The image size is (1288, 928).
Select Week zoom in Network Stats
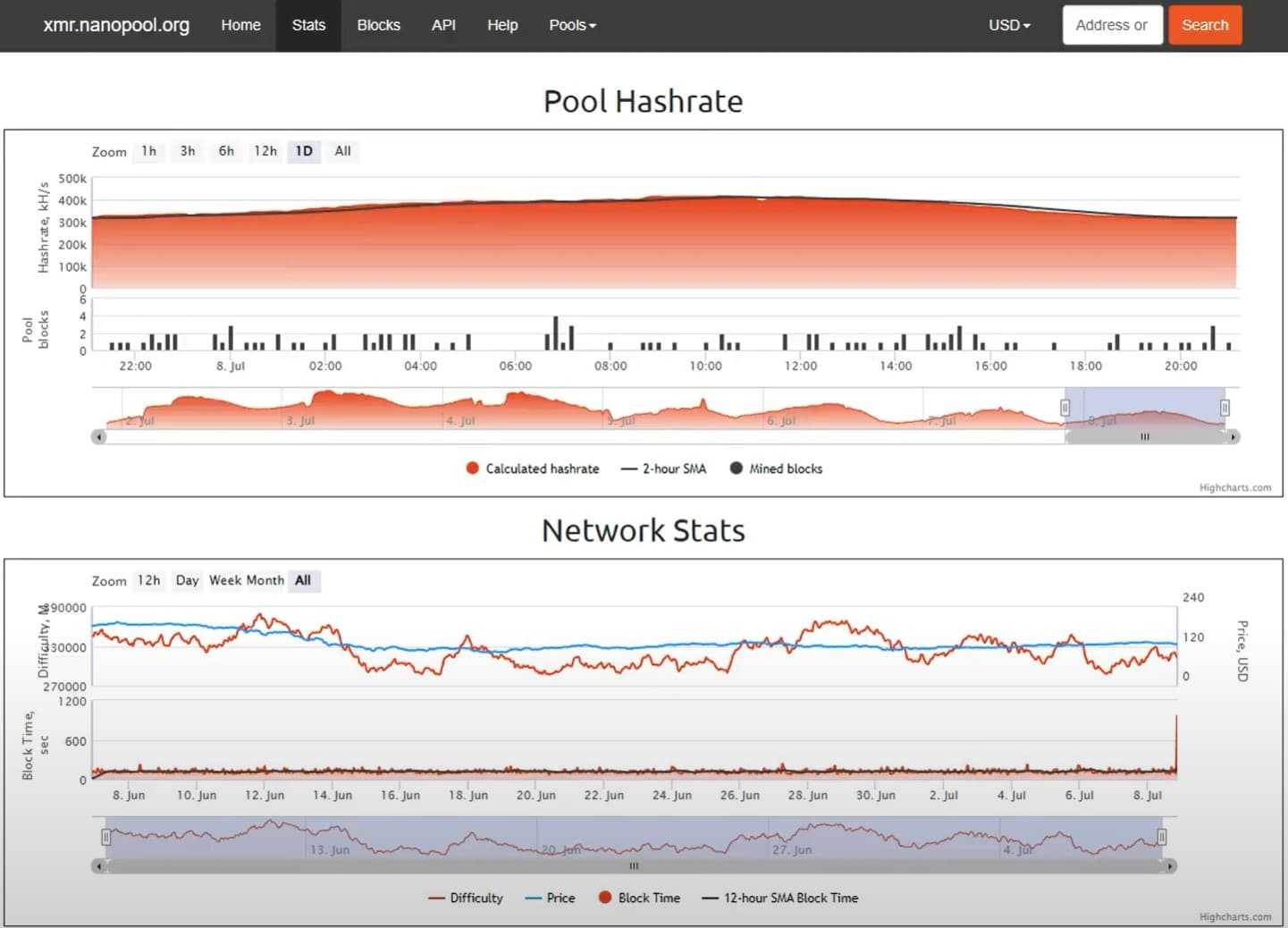click(x=225, y=580)
